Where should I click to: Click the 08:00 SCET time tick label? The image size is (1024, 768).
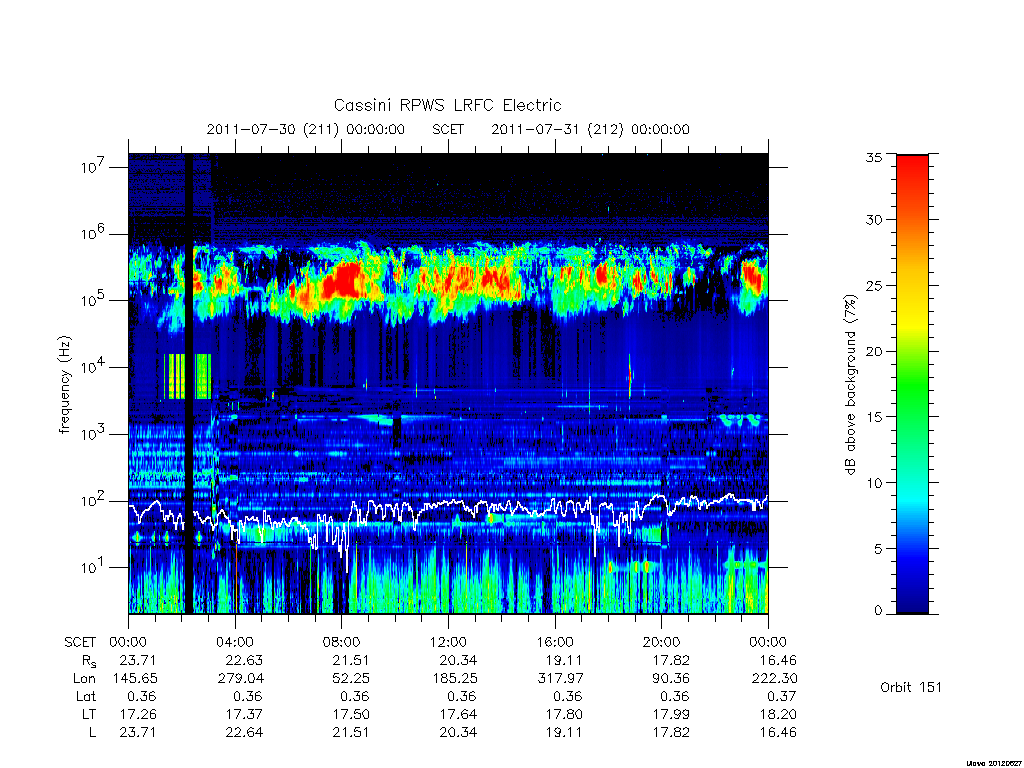coord(341,642)
